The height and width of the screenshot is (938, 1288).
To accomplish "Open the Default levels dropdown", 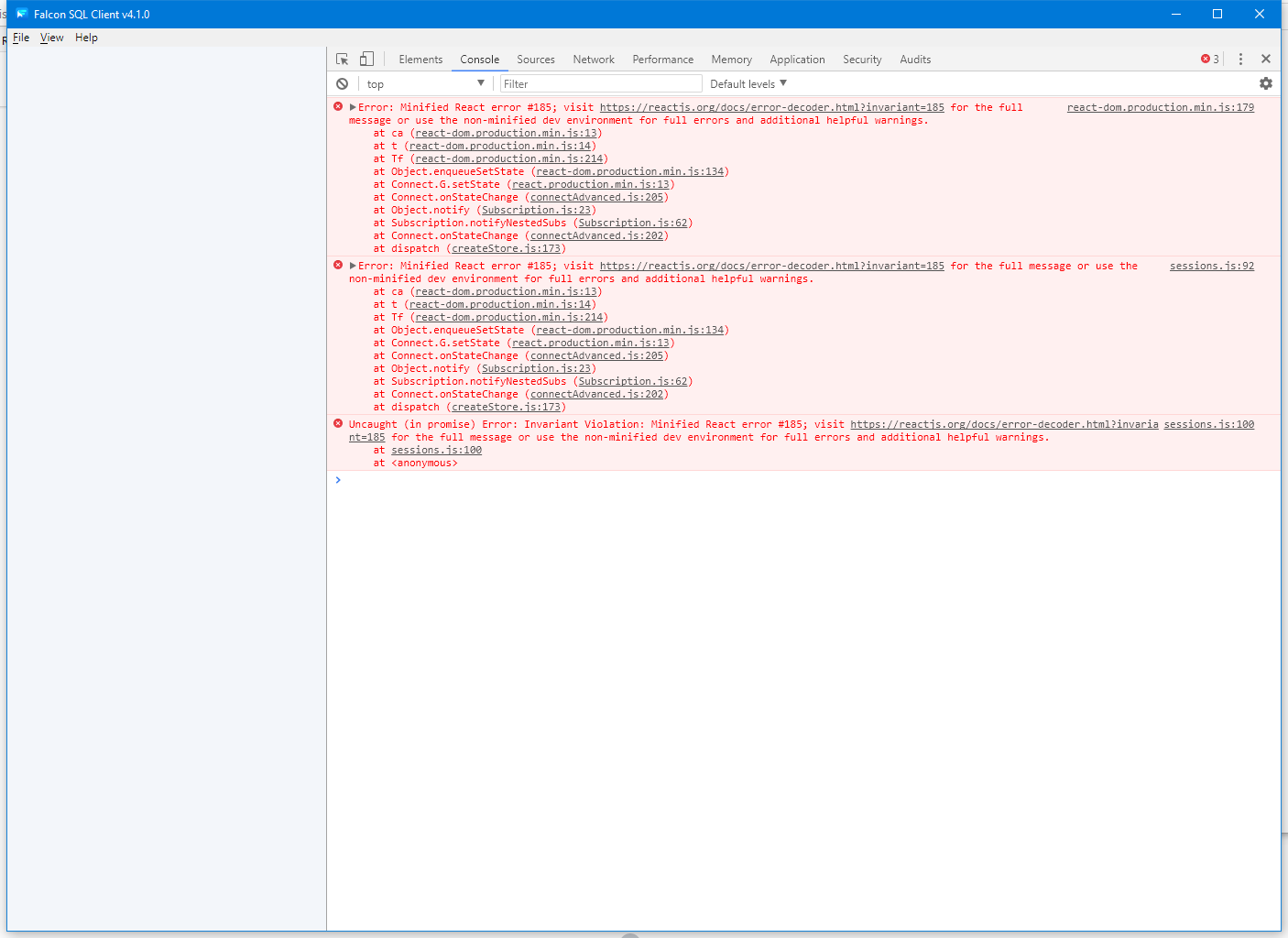I will click(x=747, y=83).
